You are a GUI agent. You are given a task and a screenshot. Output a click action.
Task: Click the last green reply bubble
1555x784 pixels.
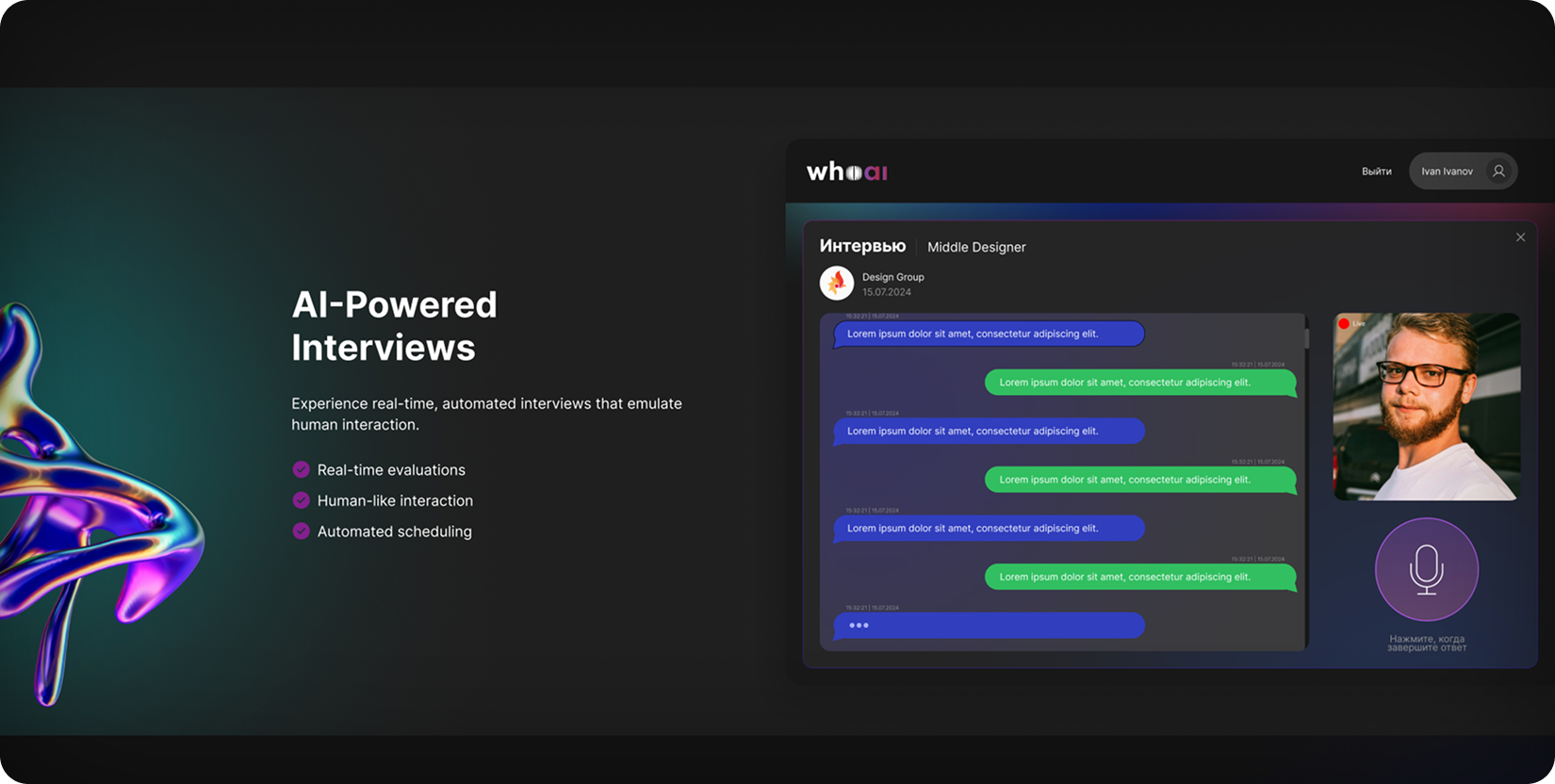coord(1140,577)
